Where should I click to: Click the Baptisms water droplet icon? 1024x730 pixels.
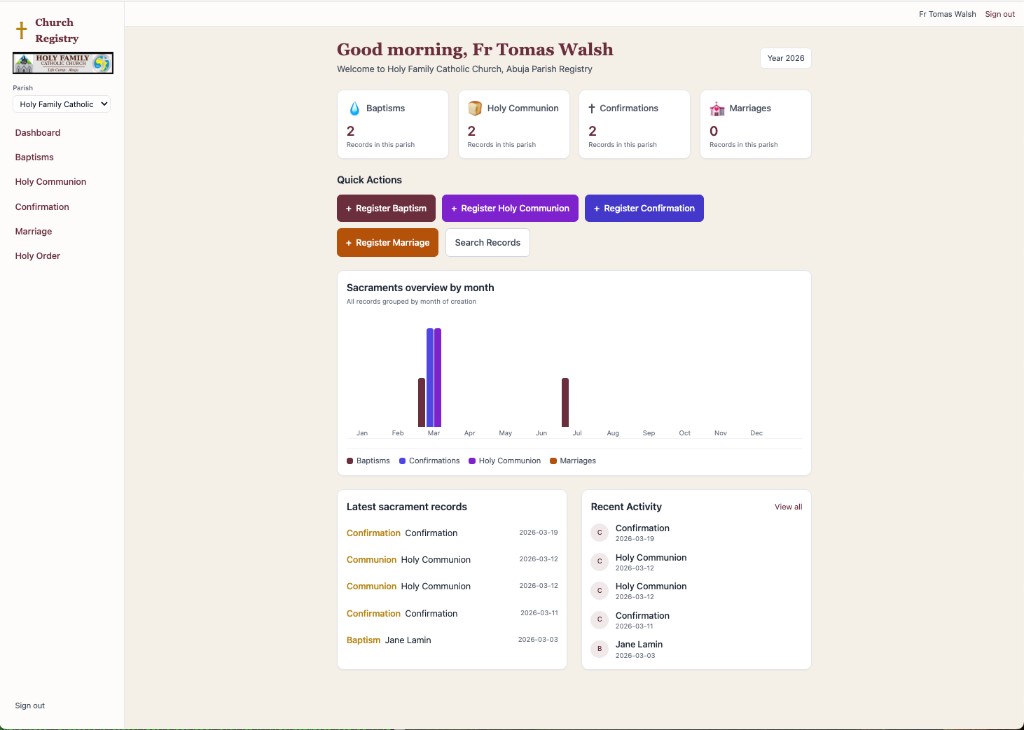tap(355, 107)
